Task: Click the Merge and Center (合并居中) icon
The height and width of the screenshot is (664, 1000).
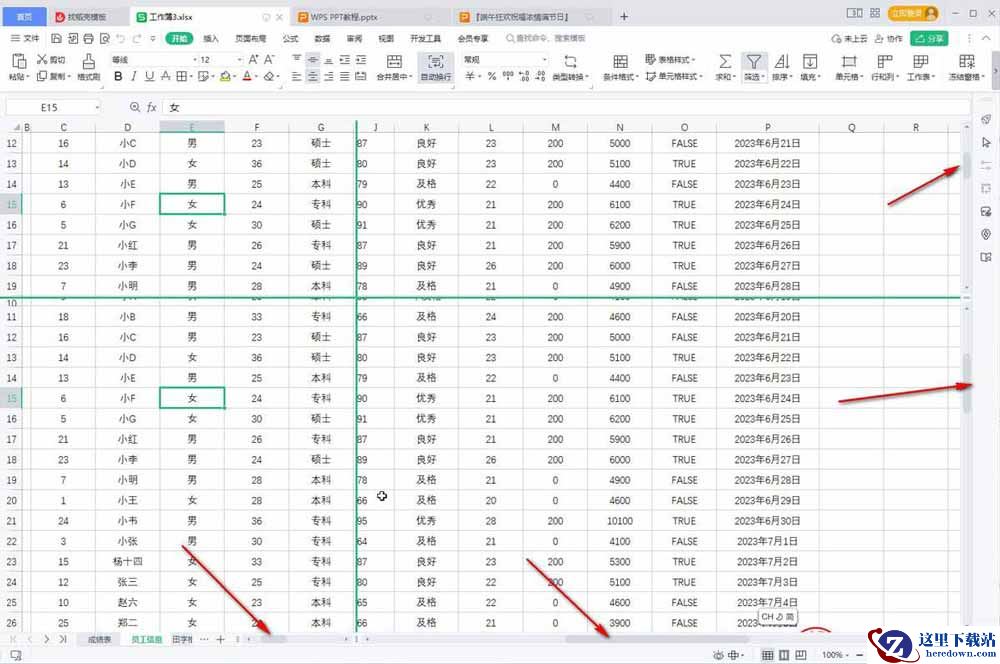Action: 394,62
